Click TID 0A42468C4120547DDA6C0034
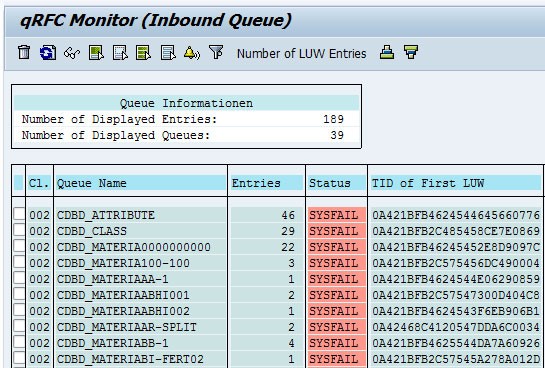Image resolution: width=545 pixels, height=368 pixels. pos(456,327)
